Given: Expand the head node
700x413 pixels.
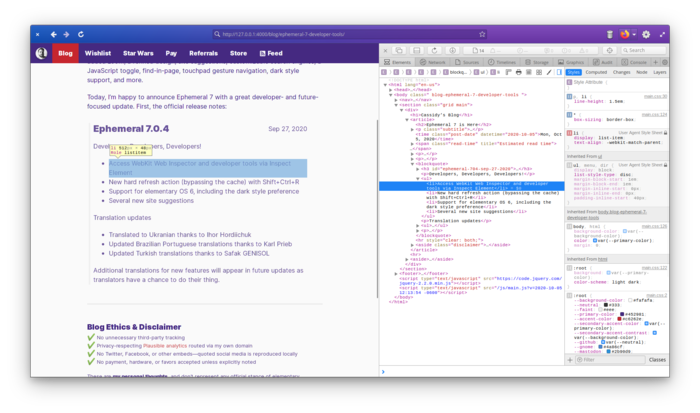Looking at the screenshot, I should [391, 90].
